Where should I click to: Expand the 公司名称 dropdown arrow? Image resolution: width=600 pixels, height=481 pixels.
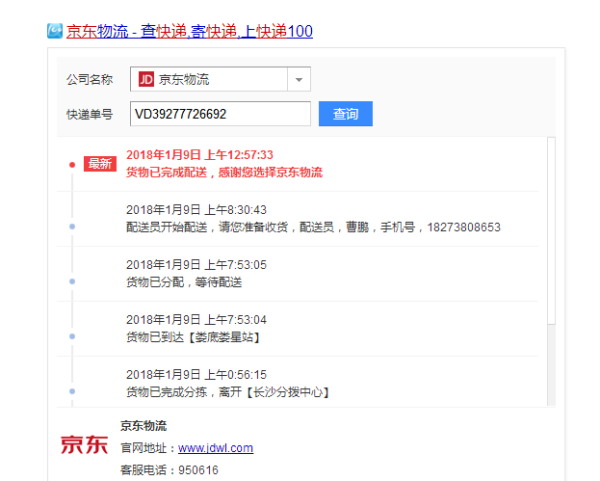coord(299,79)
